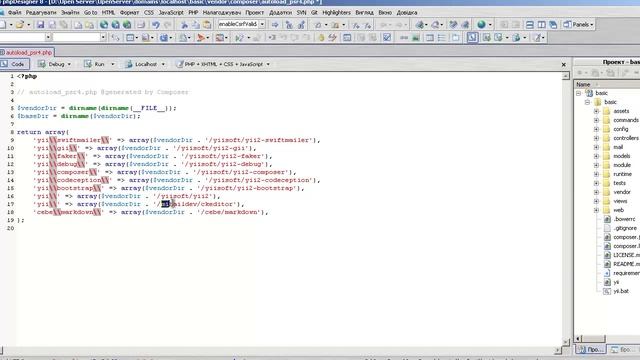Click the horizontal split window icon
640x360 pixels.
click(x=529, y=24)
